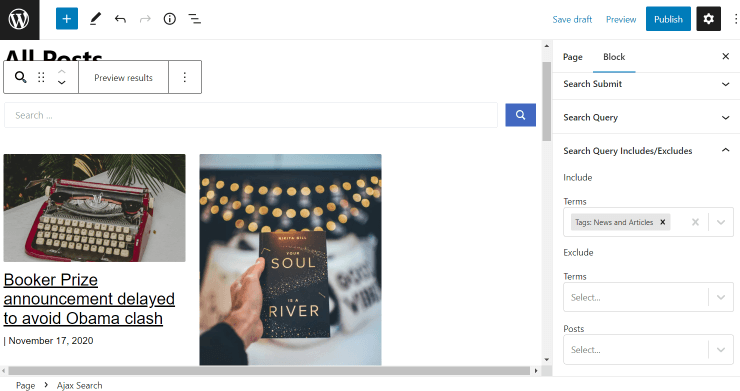Switch to the Block tab
Viewport: 740px width, 391px height.
pos(614,57)
